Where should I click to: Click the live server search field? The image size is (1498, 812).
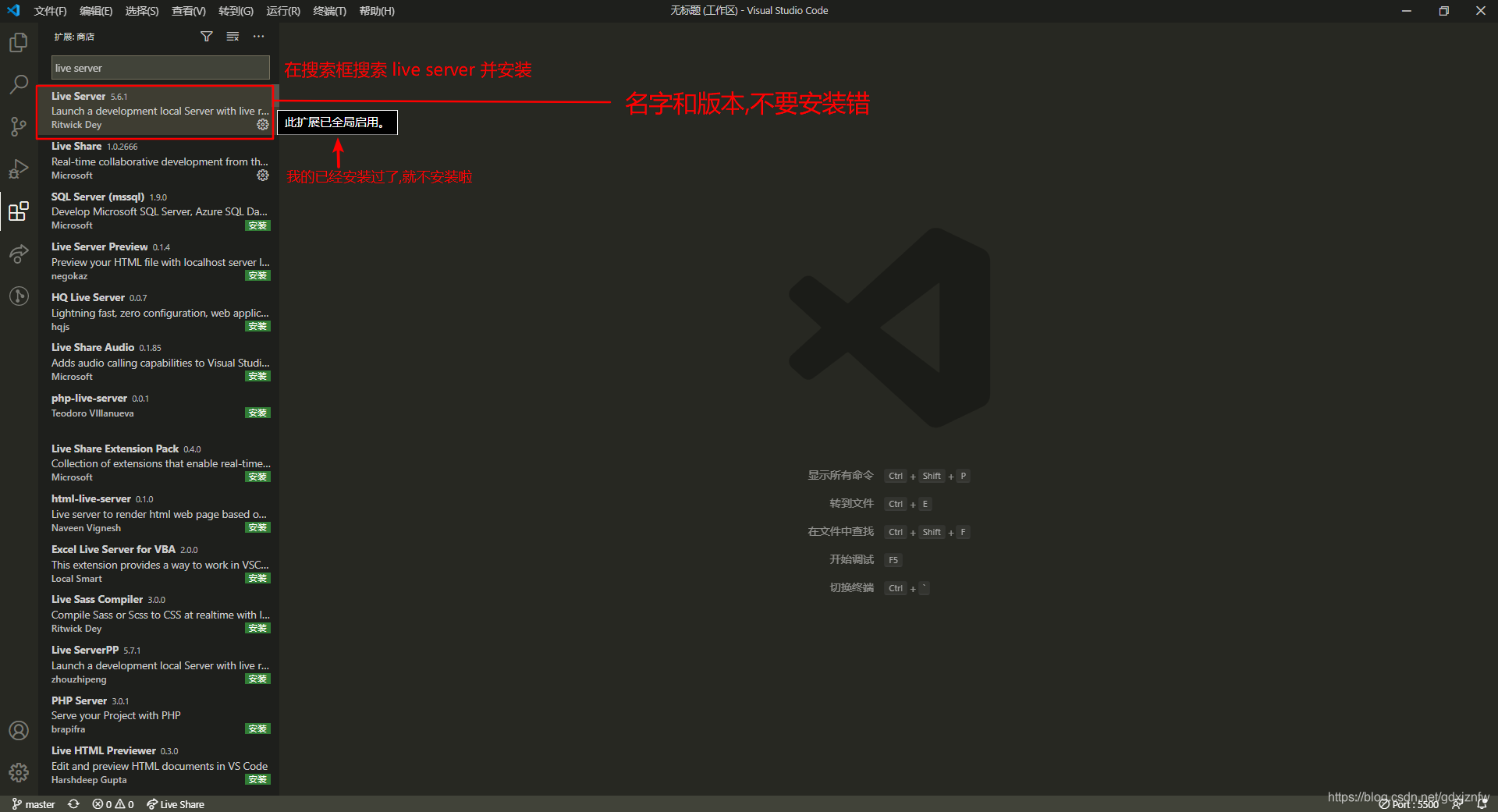160,68
